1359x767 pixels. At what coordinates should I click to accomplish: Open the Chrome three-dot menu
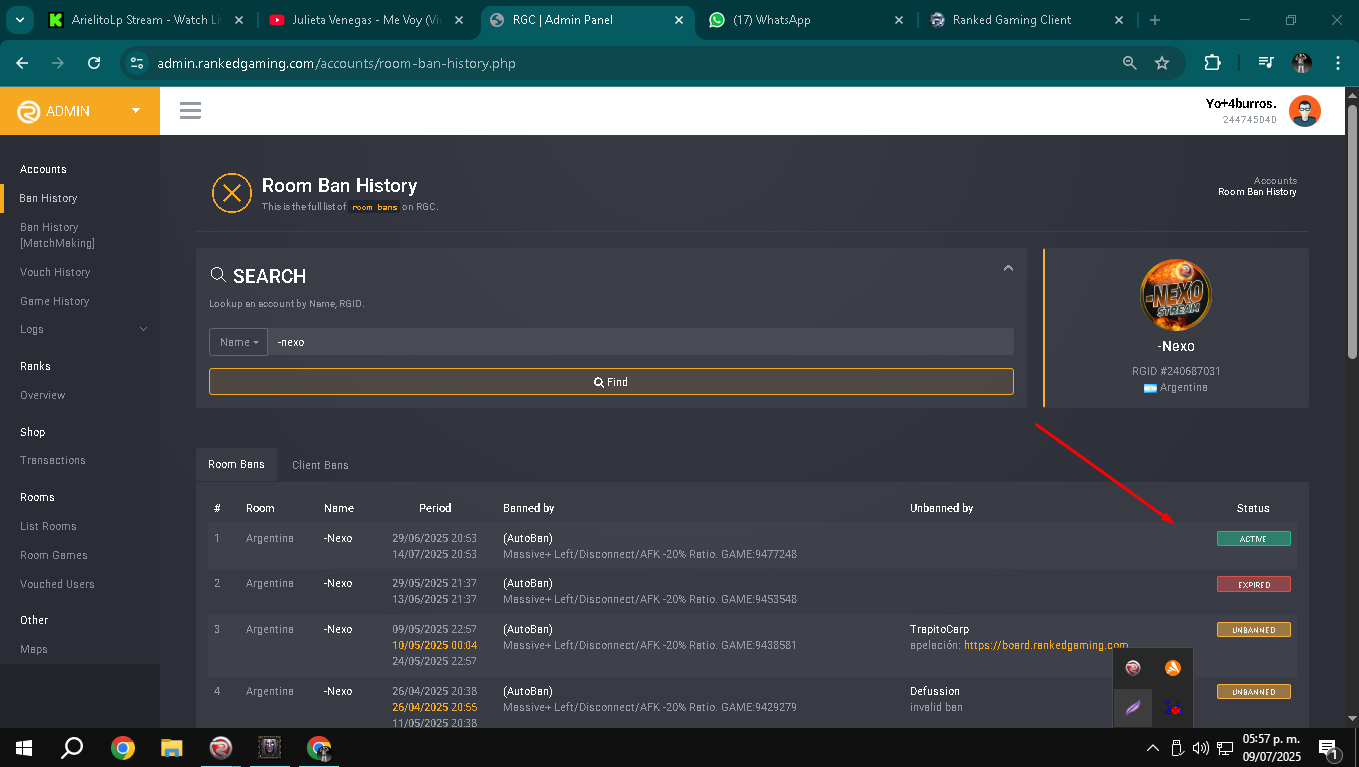[x=1338, y=63]
